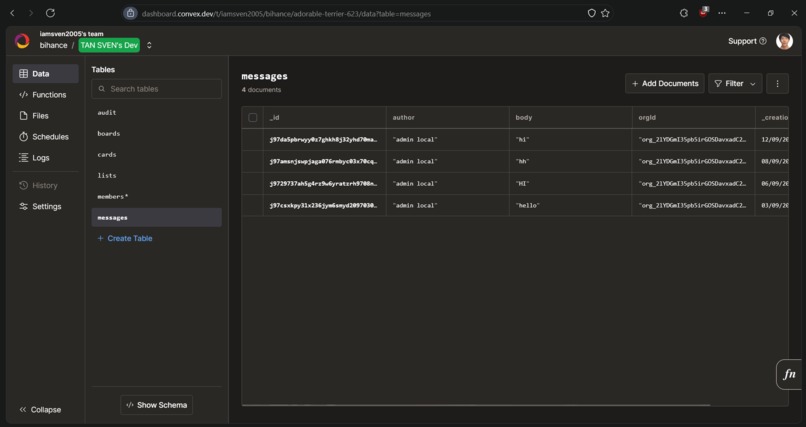Open the fn function runner button
Viewport: 806px width, 427px height.
(789, 374)
